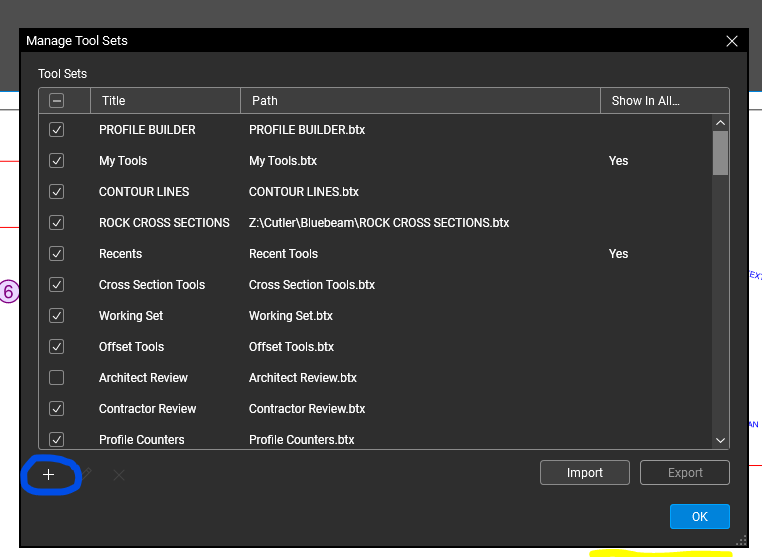Screen dimensions: 762x557
Task: Select the My Tools title
Action: pyautogui.click(x=123, y=161)
